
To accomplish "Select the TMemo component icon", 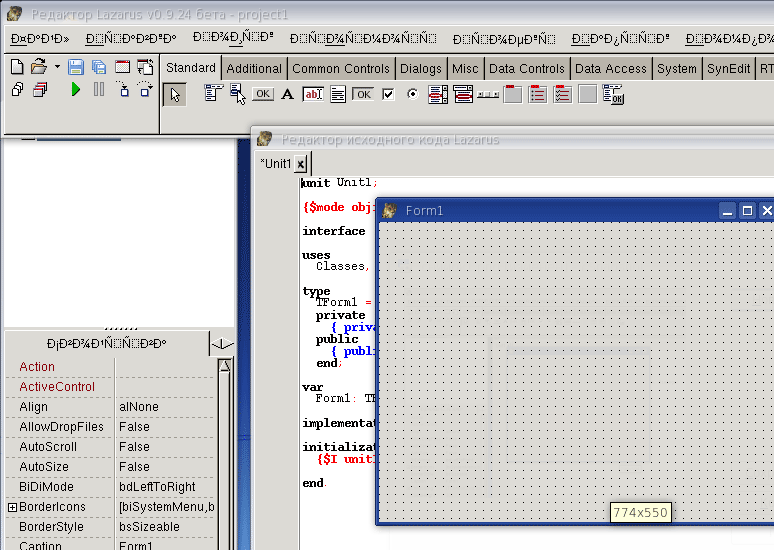I will click(338, 94).
